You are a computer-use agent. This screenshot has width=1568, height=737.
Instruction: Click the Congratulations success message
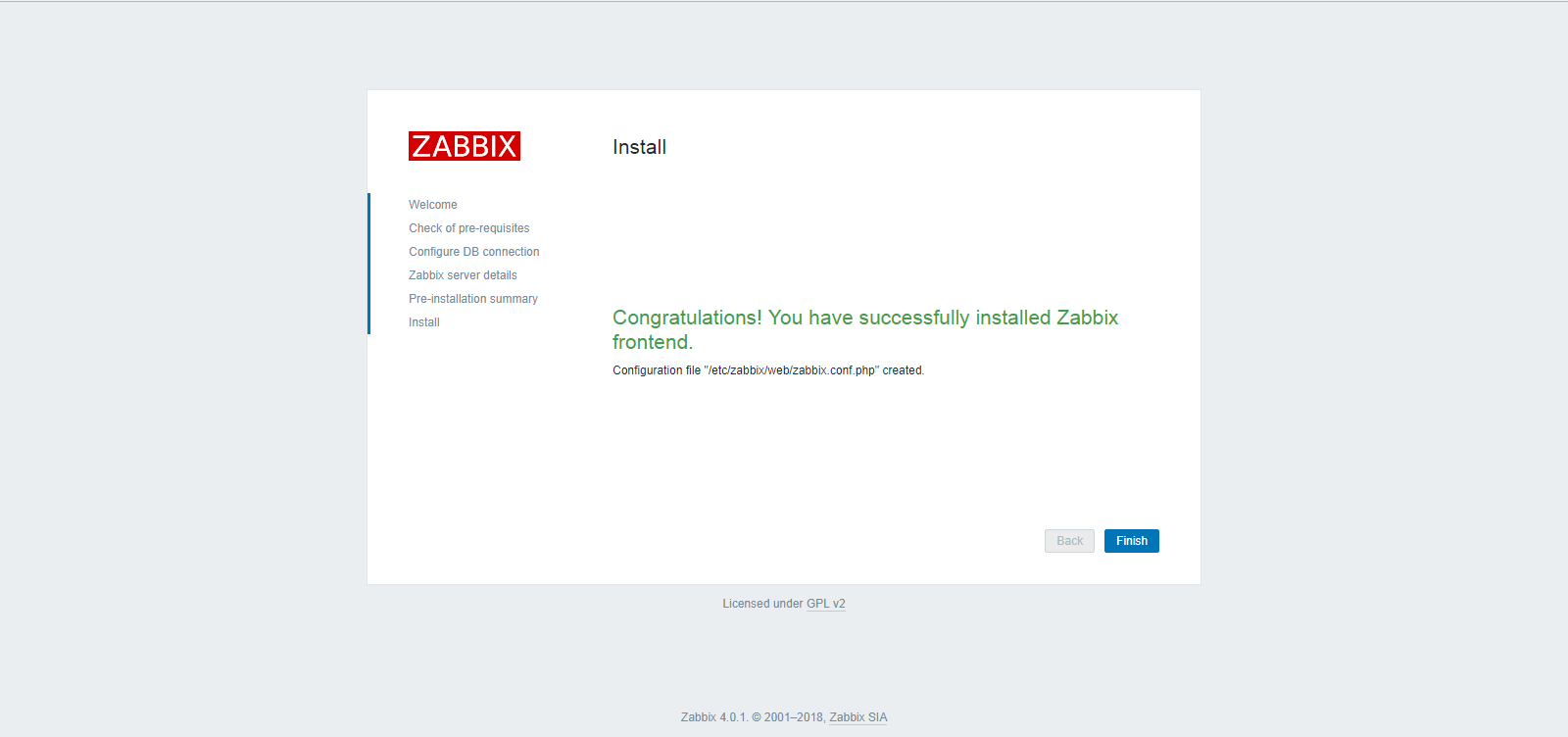(x=865, y=329)
